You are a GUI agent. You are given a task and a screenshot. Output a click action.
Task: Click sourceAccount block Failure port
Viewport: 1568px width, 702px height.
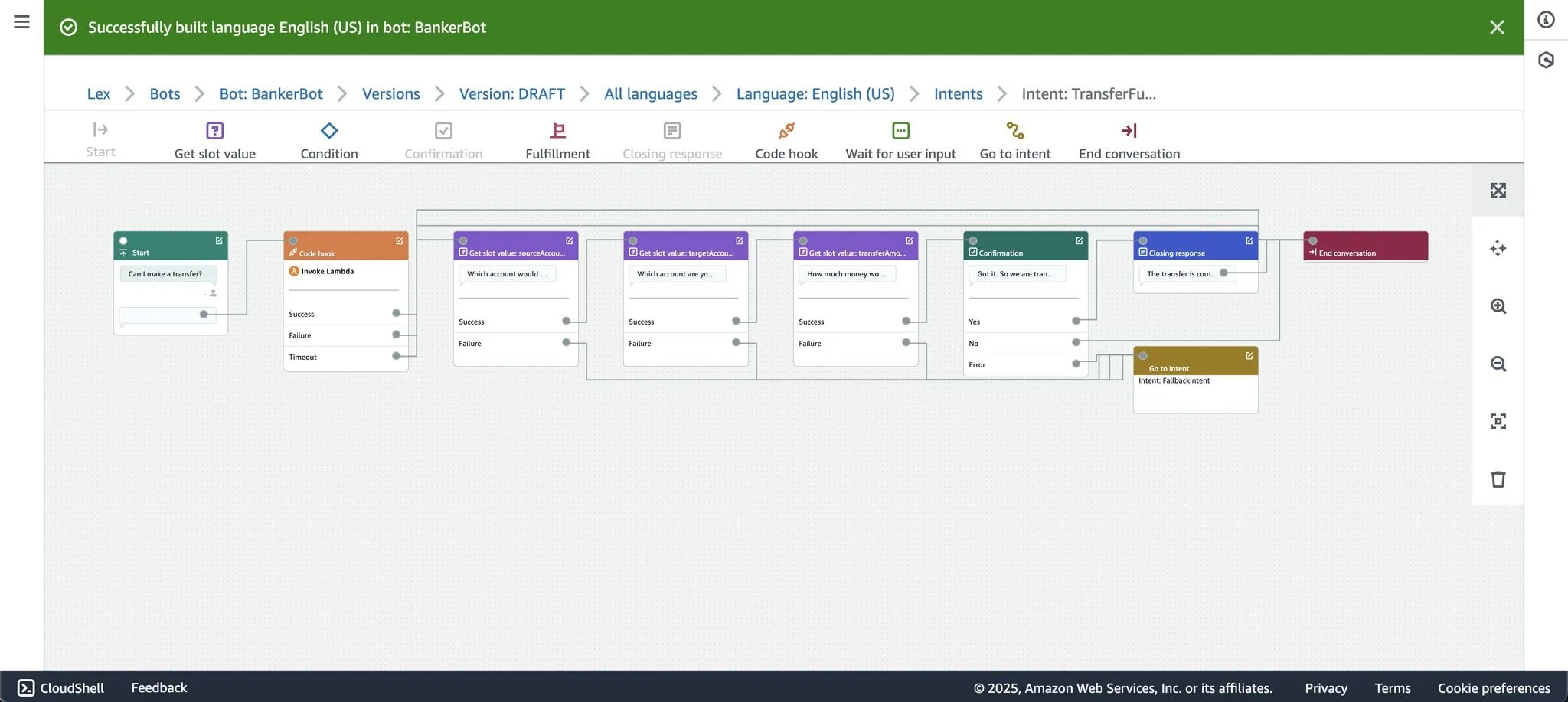566,342
